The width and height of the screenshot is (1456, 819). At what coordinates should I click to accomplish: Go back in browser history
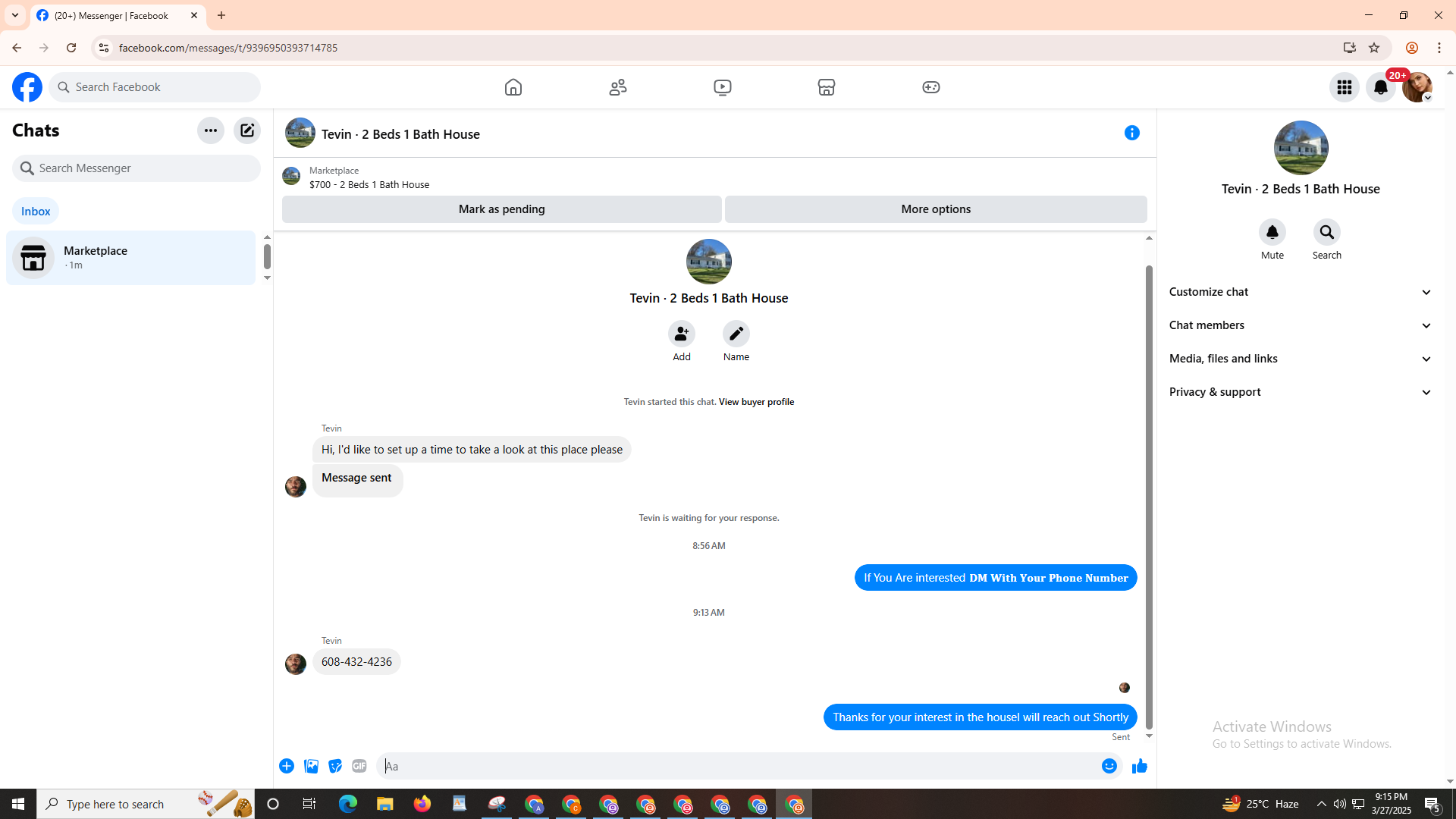[17, 48]
